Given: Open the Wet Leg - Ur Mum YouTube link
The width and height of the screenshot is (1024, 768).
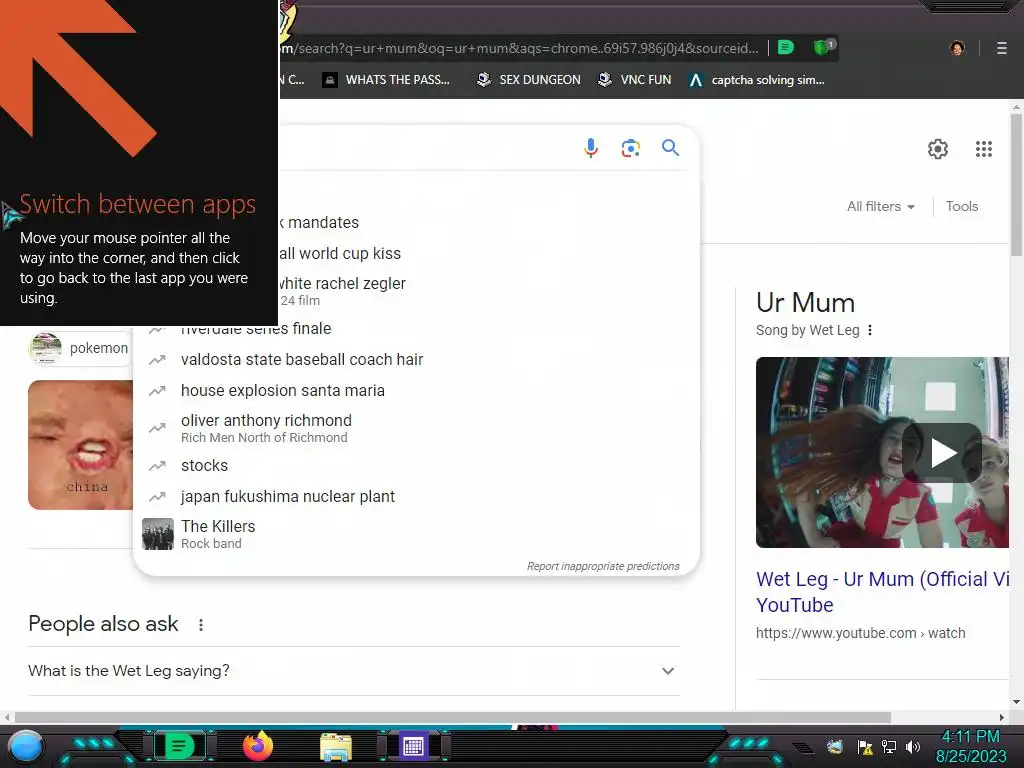Looking at the screenshot, I should [882, 592].
